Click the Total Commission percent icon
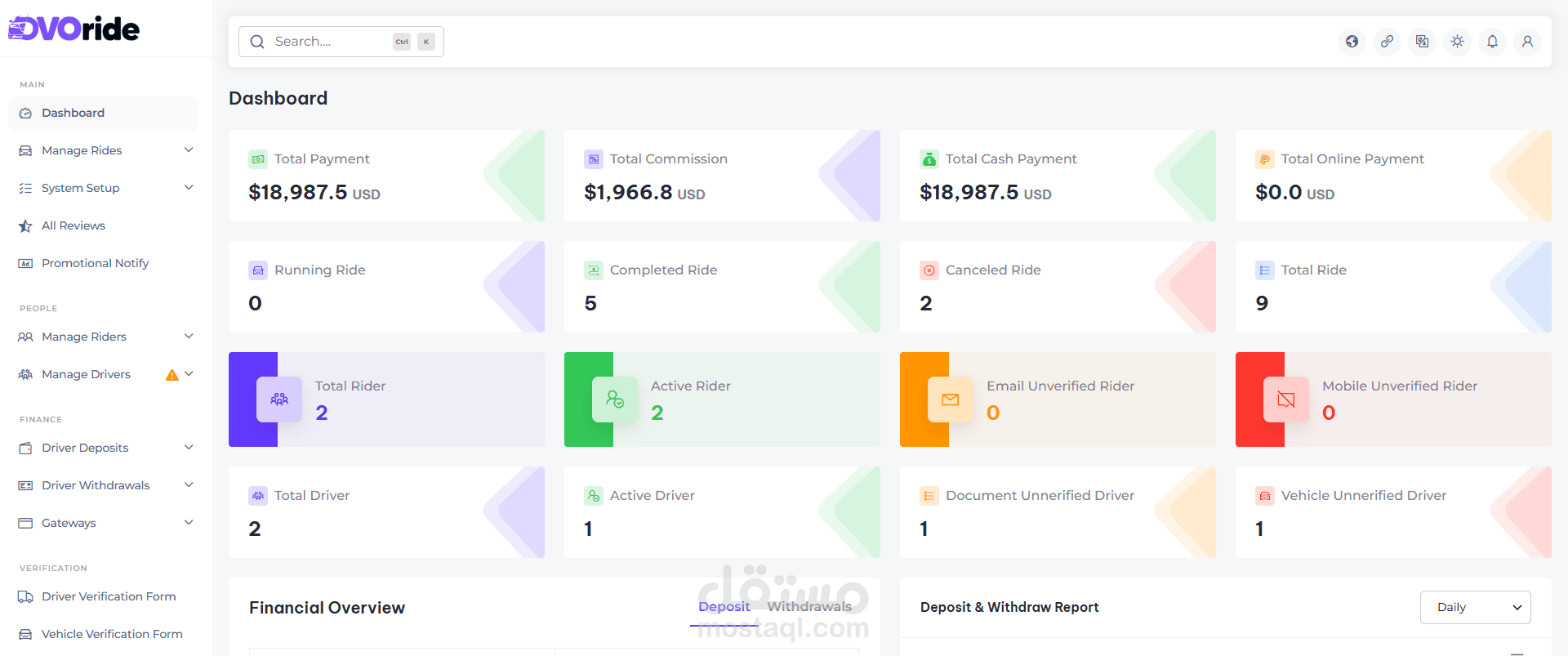This screenshot has width=1568, height=656. pos(594,159)
